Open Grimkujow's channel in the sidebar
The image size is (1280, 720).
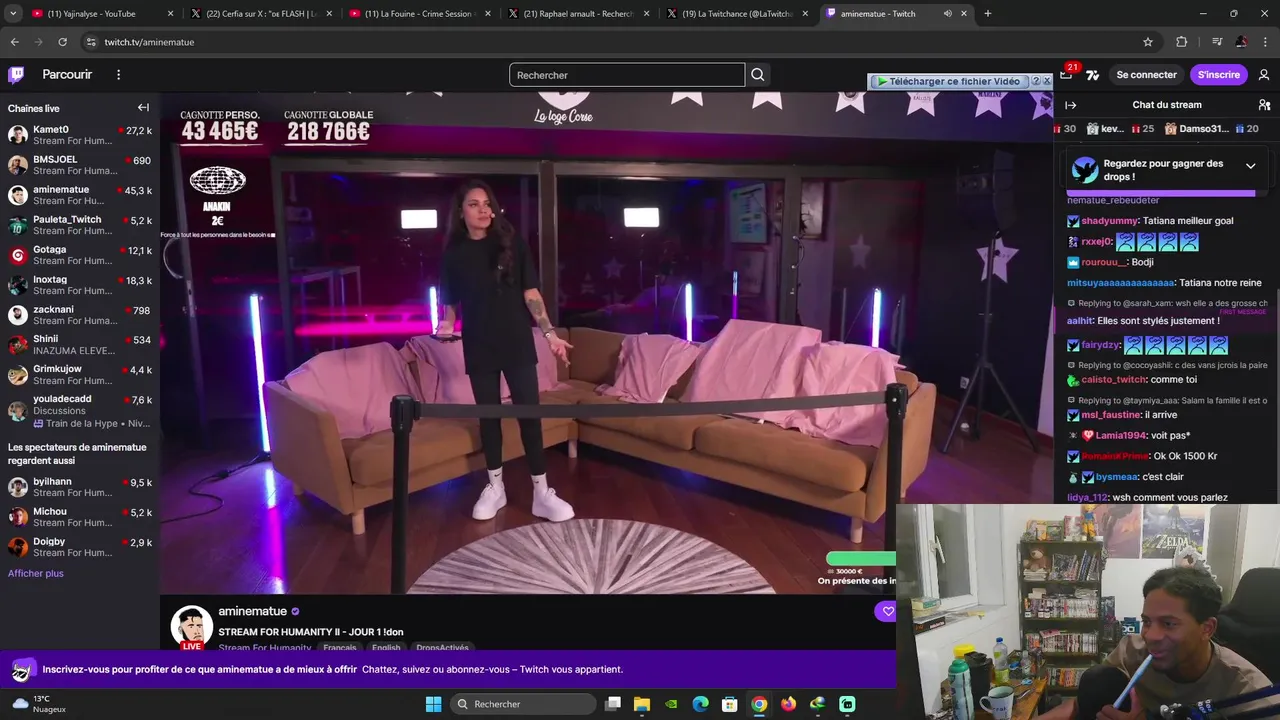[80, 375]
